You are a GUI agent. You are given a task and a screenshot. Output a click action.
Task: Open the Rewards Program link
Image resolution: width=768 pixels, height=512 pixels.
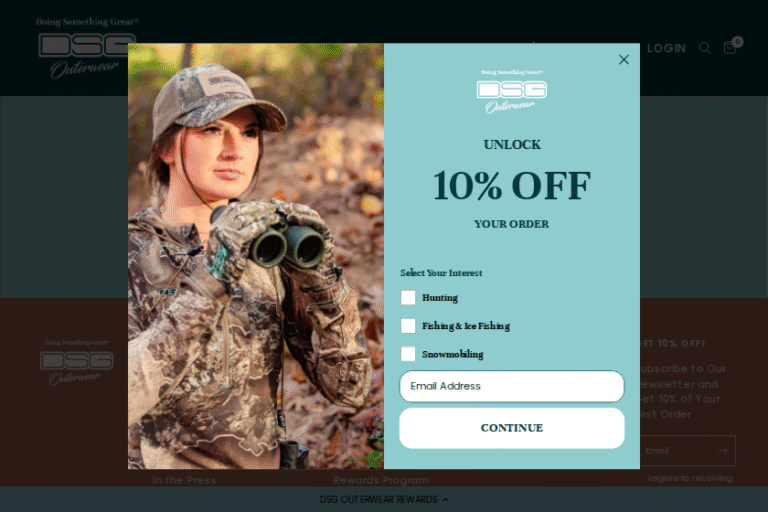point(381,480)
